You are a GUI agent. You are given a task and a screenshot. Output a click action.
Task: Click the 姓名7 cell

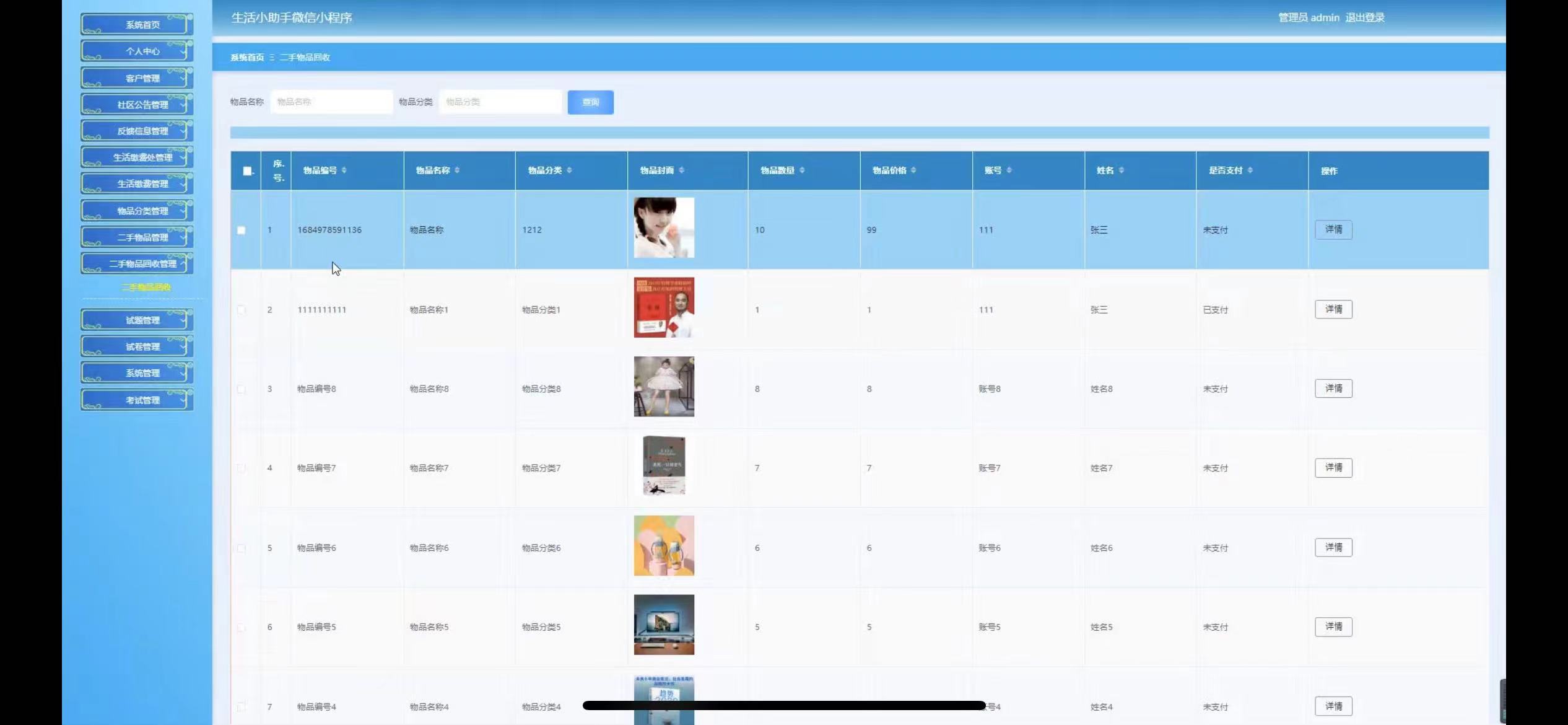tap(1102, 468)
